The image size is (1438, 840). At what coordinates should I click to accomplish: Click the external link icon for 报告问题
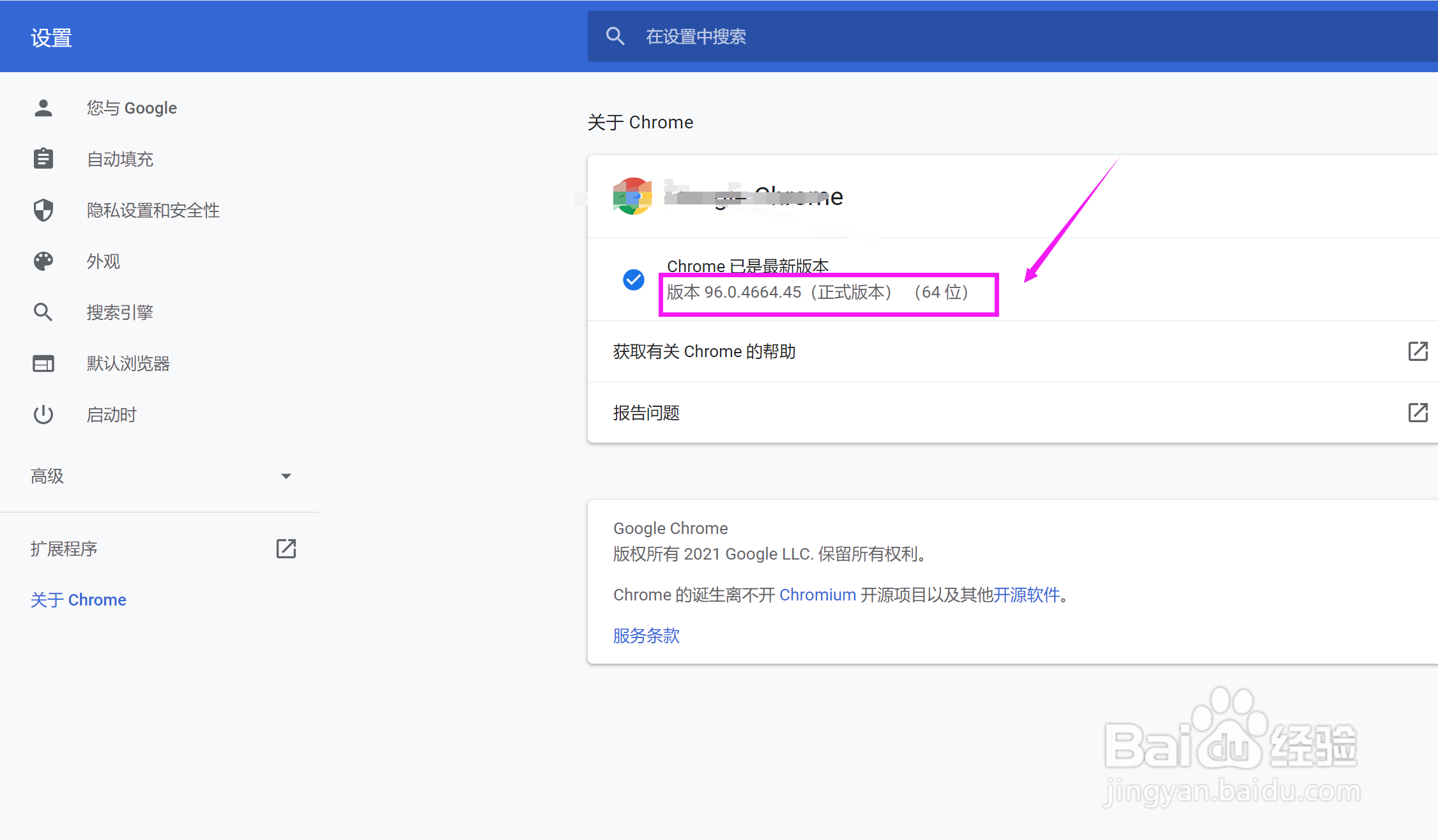pos(1418,413)
